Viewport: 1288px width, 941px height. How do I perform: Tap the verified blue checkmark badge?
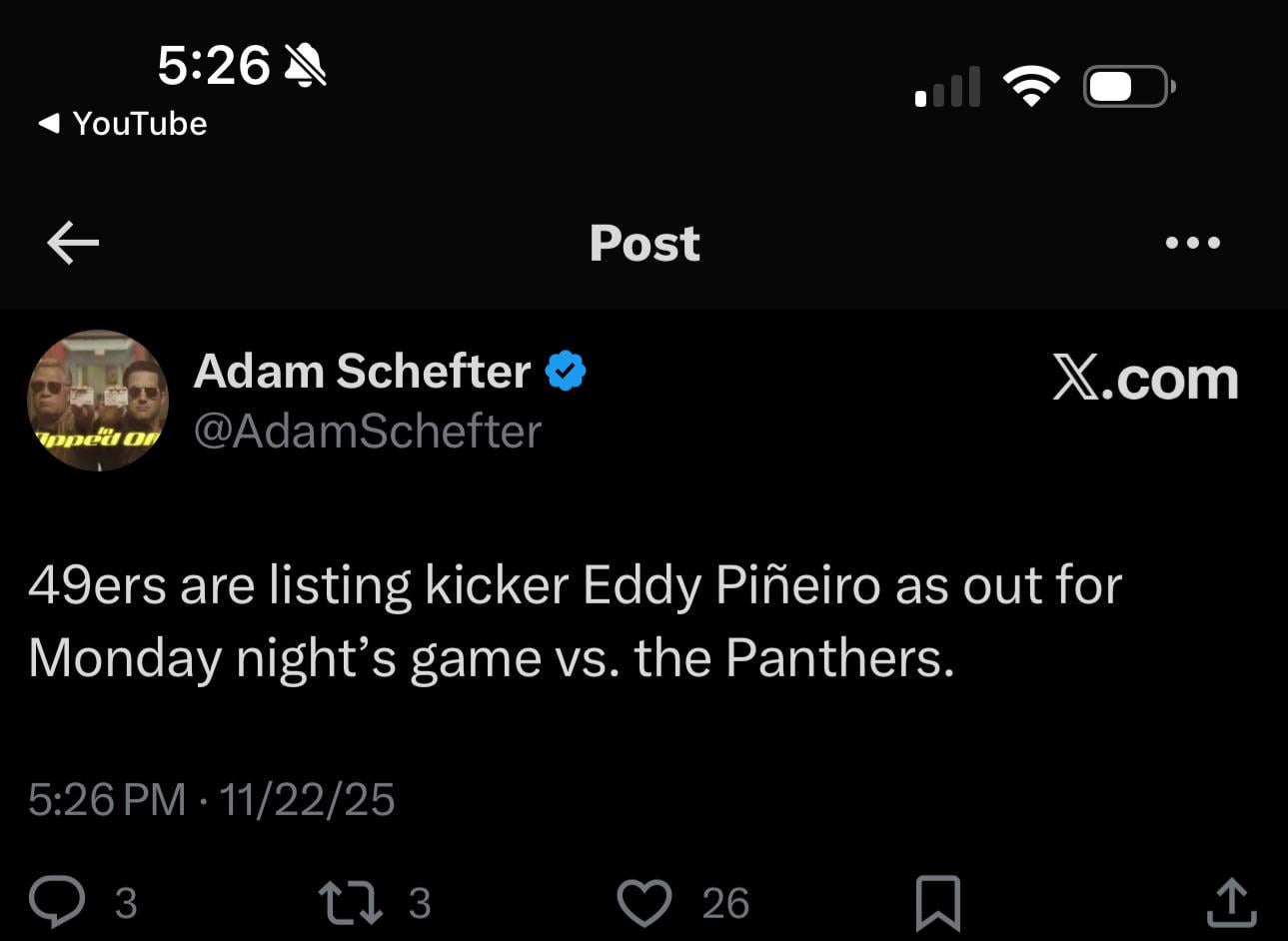[x=565, y=371]
